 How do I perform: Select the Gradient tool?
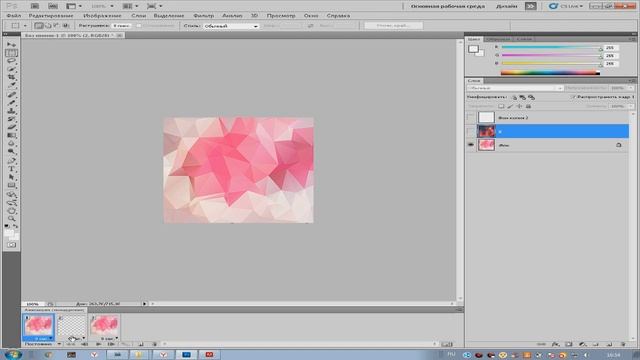[x=11, y=136]
